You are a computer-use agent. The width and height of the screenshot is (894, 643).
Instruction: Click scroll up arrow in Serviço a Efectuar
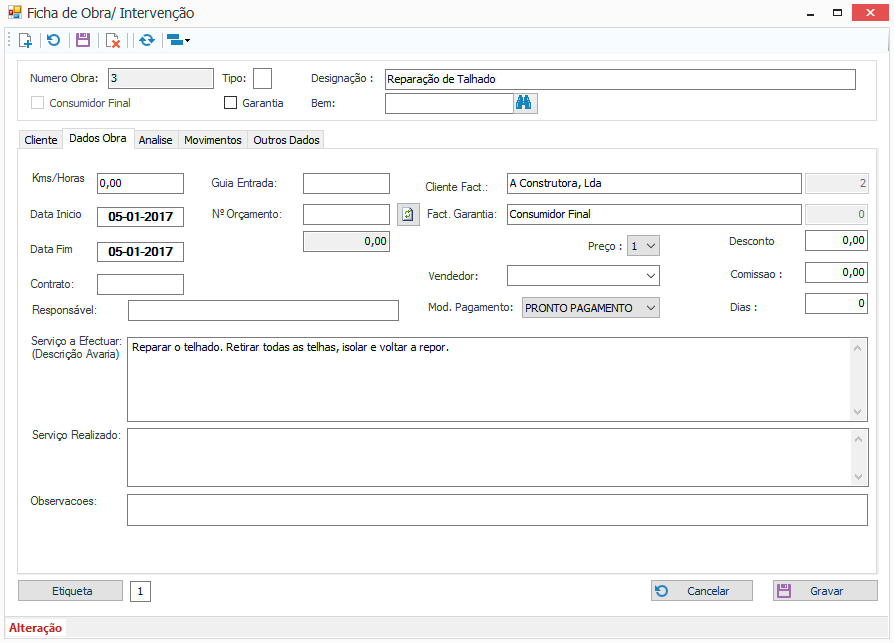click(x=858, y=348)
